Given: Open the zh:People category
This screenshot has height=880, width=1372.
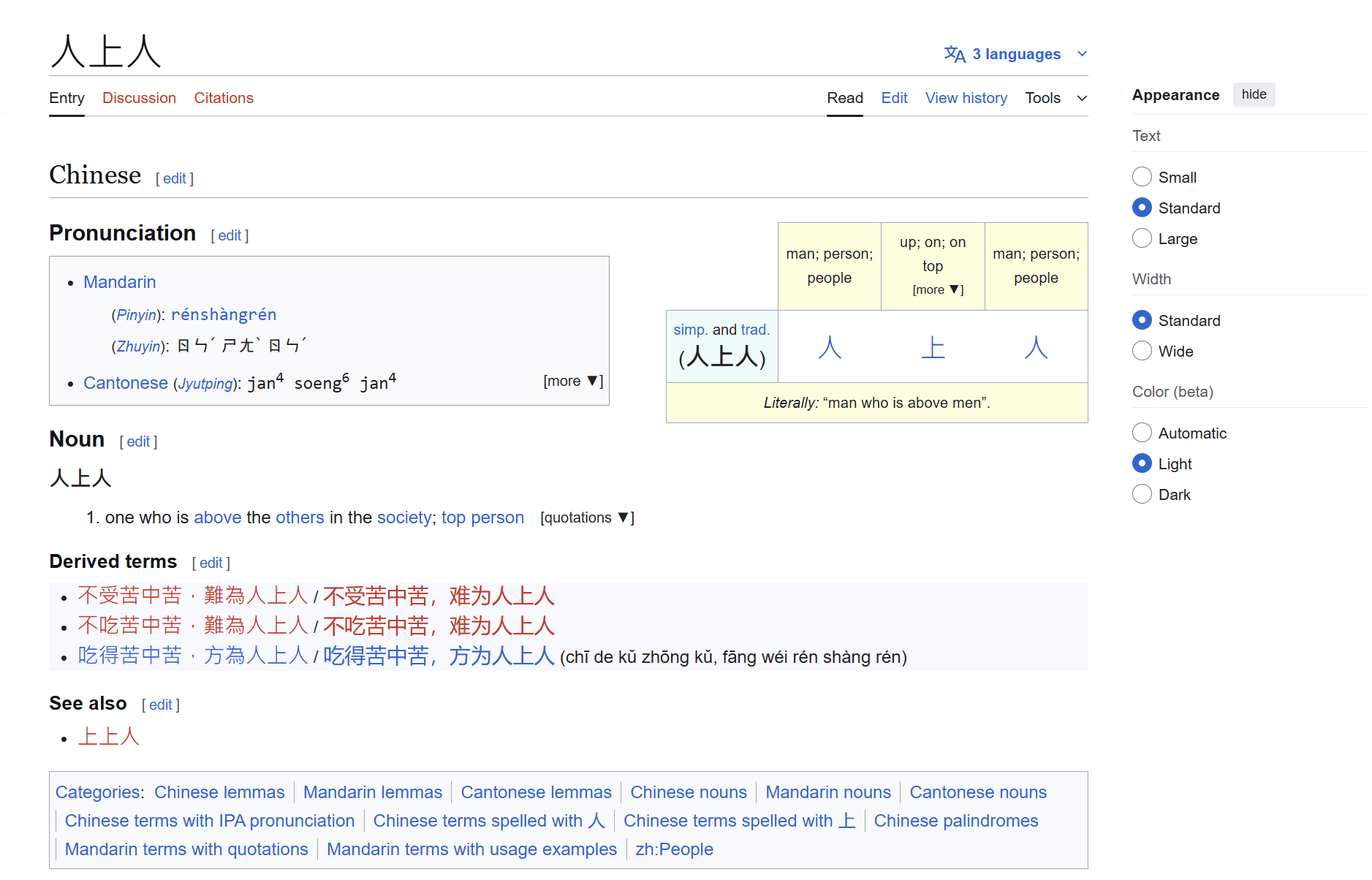Looking at the screenshot, I should tap(674, 849).
